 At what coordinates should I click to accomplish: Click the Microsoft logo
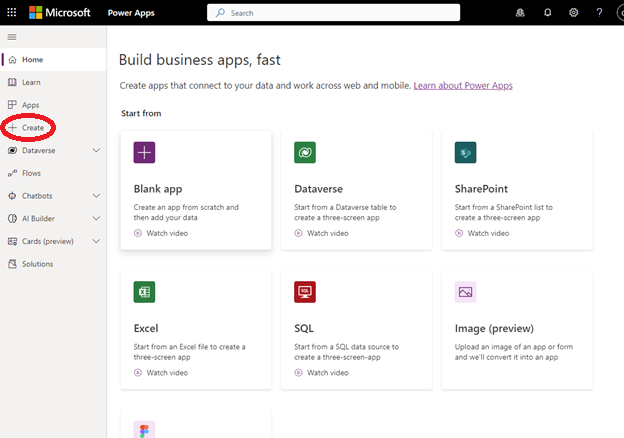tap(60, 12)
